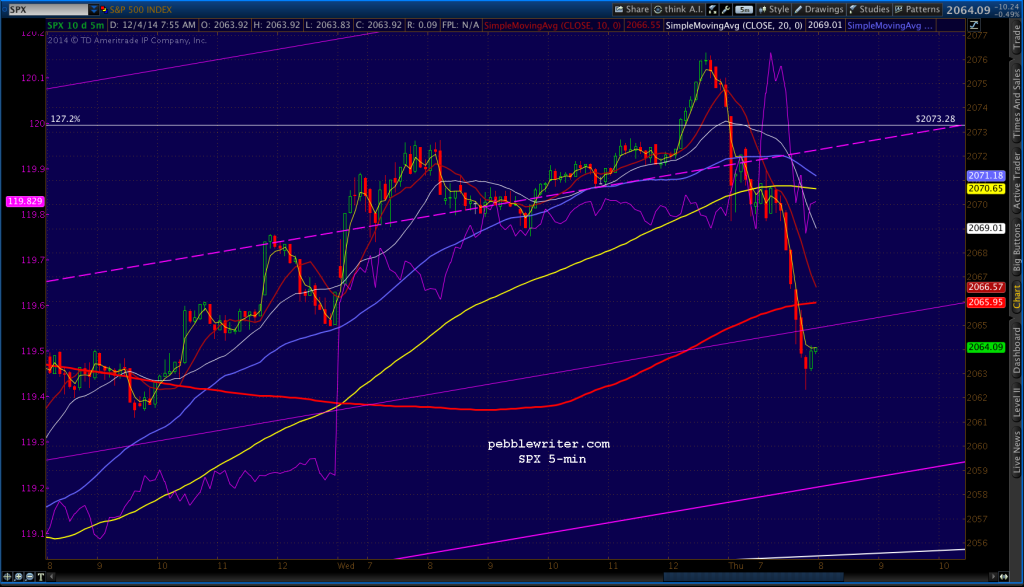Viewport: 1024px width, 587px height.
Task: Open the Style menu
Action: (x=774, y=9)
